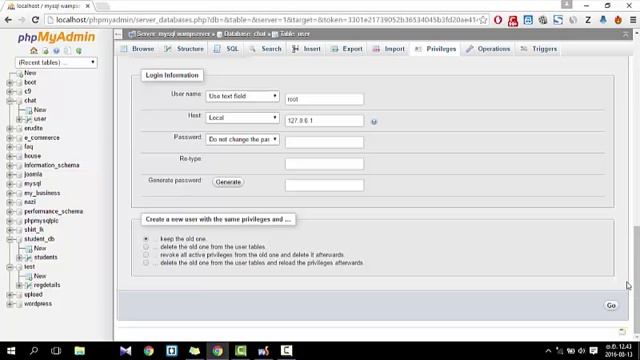Image resolution: width=640 pixels, height=360 pixels.
Task: Open the Password 'Do not change' dropdown
Action: 242,140
